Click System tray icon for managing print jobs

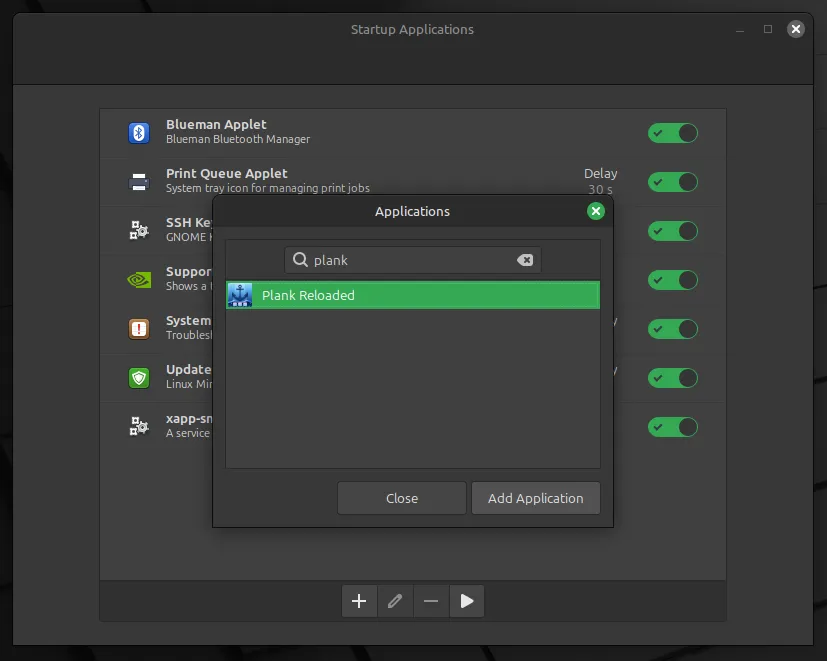268,188
